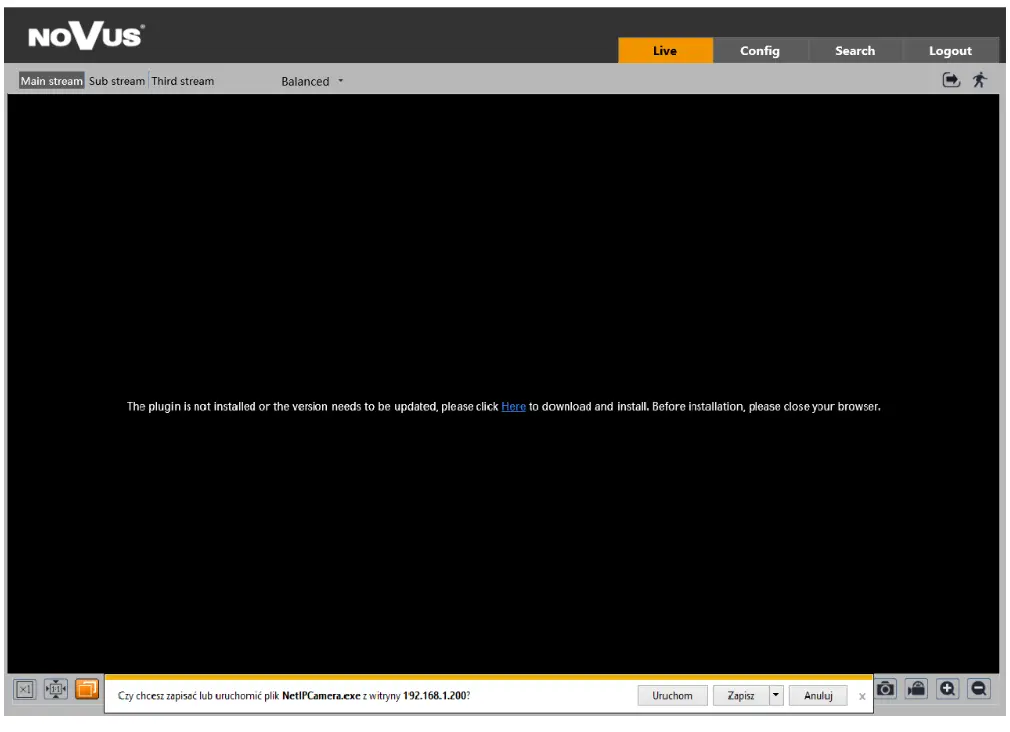
Task: Click the NetIPCamera.exe filename text
Action: (321, 696)
